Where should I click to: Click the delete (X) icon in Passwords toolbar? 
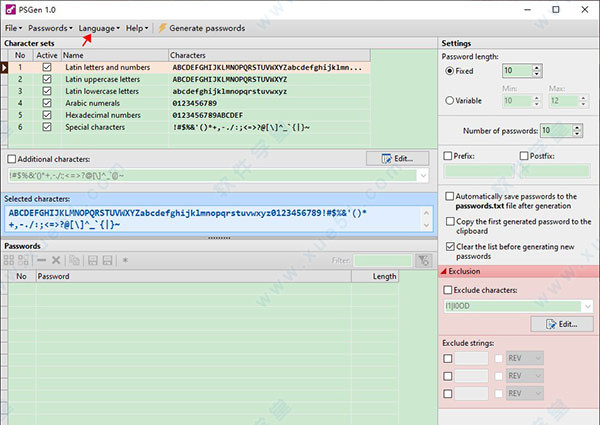coord(57,260)
